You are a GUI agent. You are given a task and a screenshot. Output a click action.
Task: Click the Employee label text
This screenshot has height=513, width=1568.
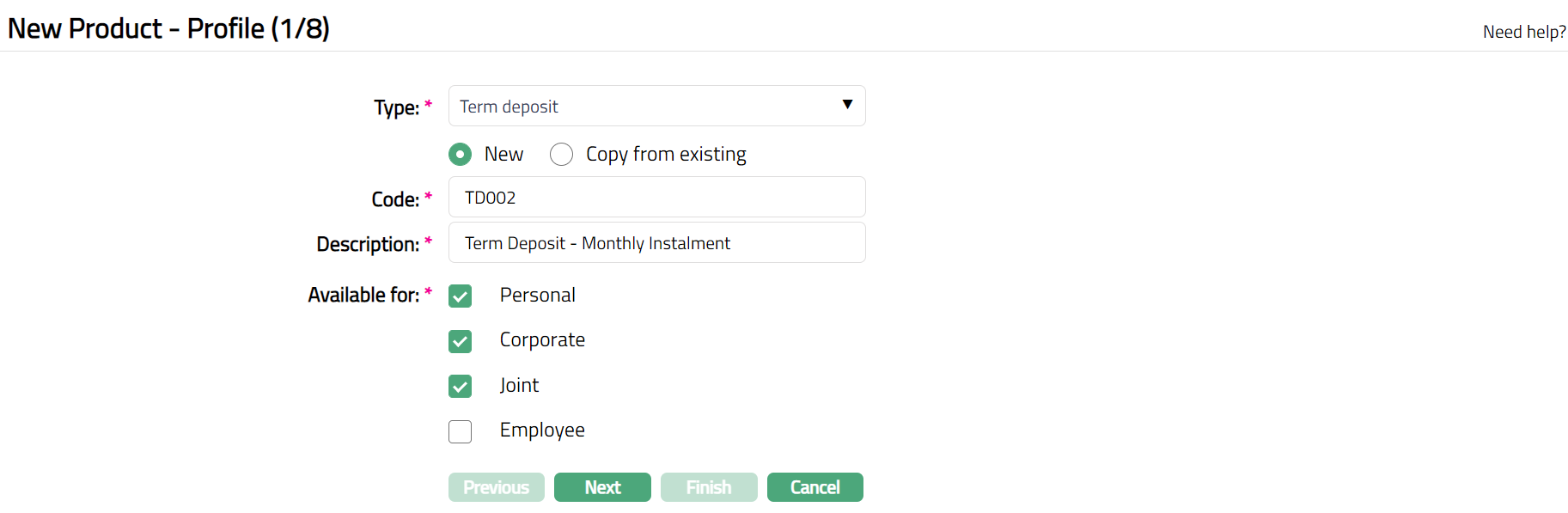542,431
